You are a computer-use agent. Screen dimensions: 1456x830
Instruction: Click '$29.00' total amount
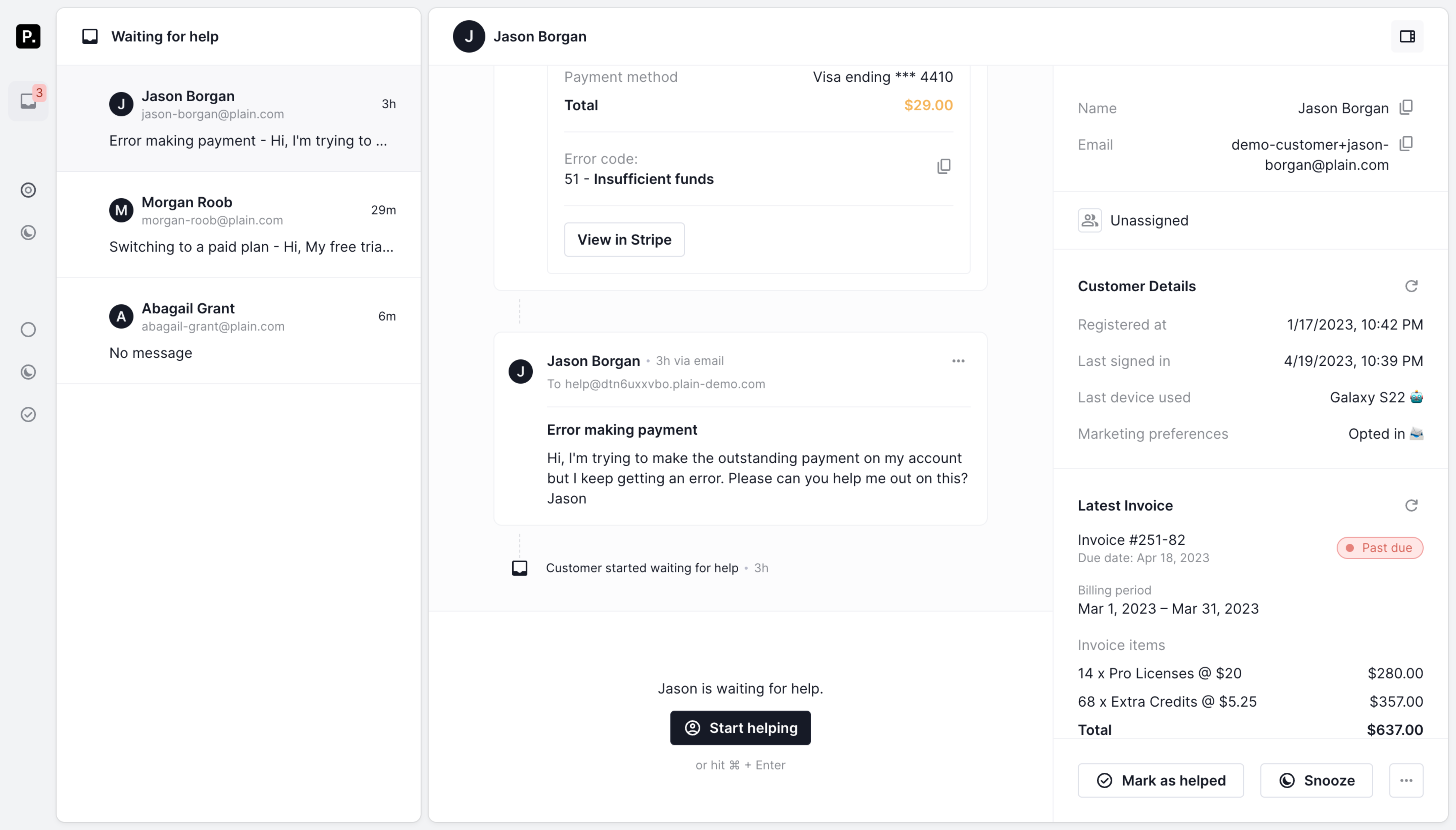928,105
